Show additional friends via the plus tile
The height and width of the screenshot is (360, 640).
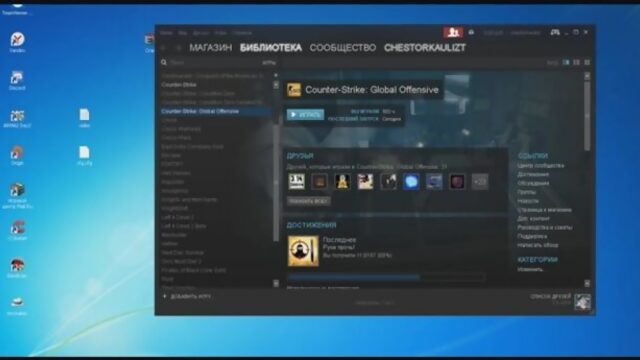[x=480, y=182]
